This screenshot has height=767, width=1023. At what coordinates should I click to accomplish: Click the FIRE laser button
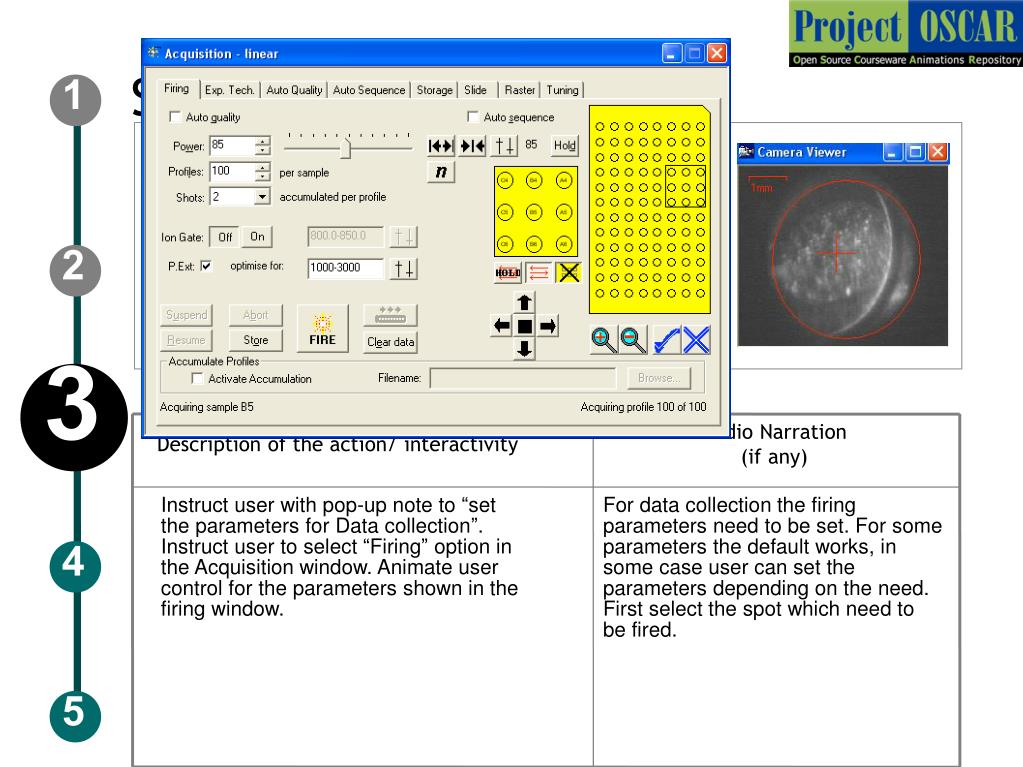(x=322, y=329)
